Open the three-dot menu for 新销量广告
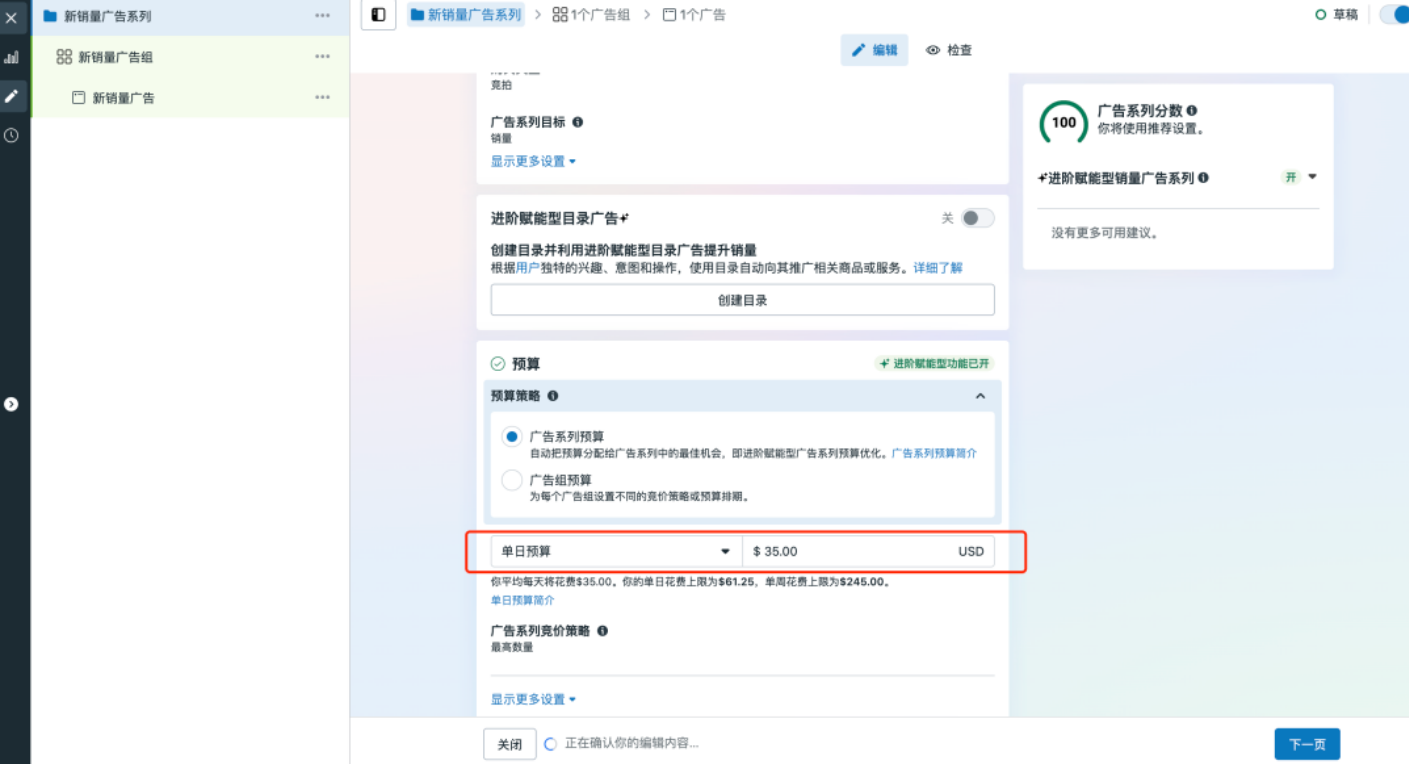Screen dimensions: 1409x764 pyautogui.click(x=322, y=97)
